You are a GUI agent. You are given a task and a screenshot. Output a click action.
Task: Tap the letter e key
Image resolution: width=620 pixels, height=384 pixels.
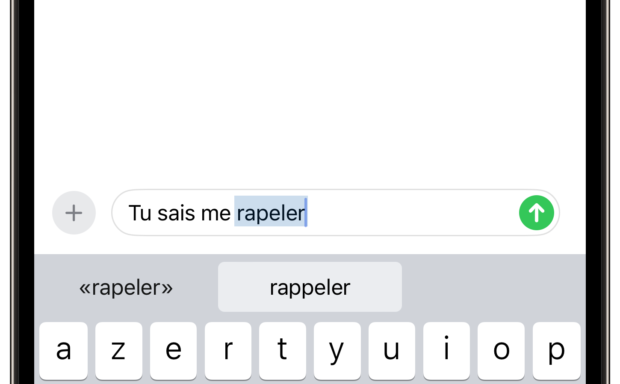click(173, 351)
